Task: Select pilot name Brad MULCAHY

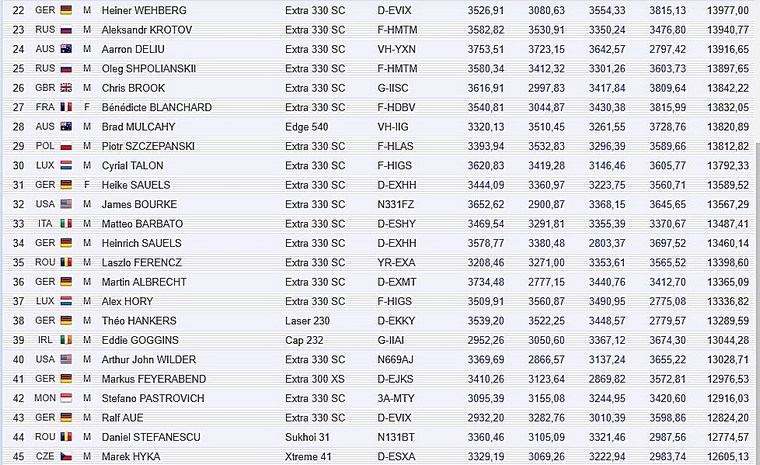Action: 138,127
